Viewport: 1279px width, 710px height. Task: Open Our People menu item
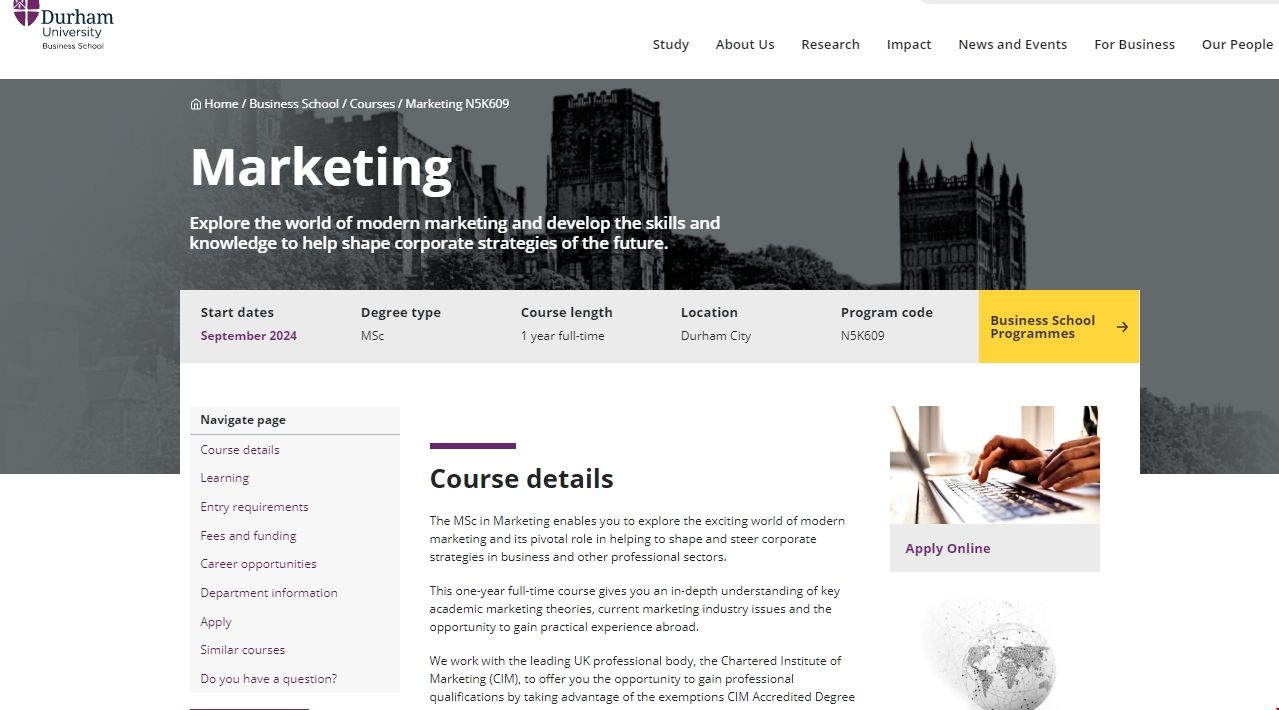[x=1237, y=44]
